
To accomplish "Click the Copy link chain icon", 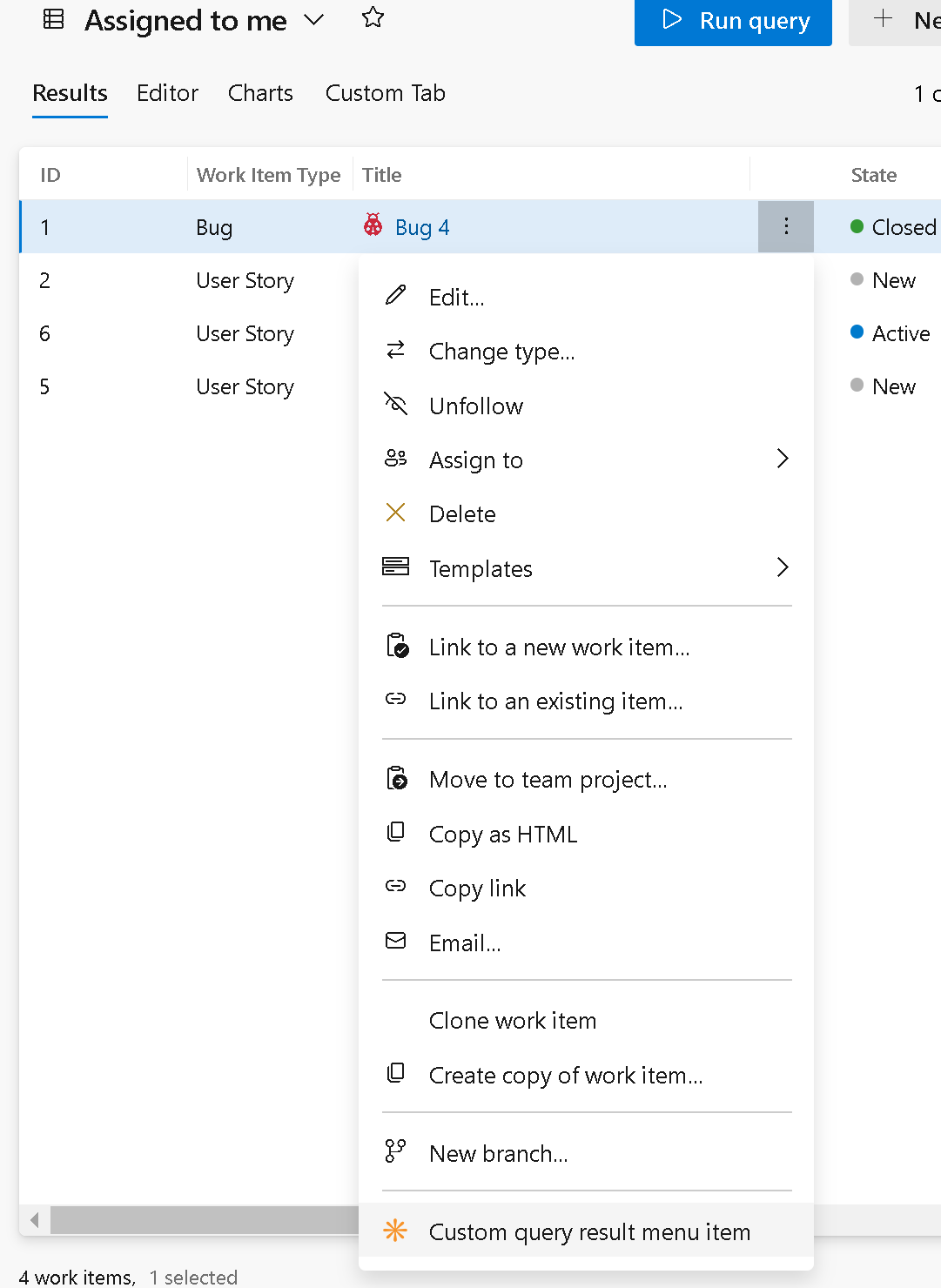I will pos(396,886).
